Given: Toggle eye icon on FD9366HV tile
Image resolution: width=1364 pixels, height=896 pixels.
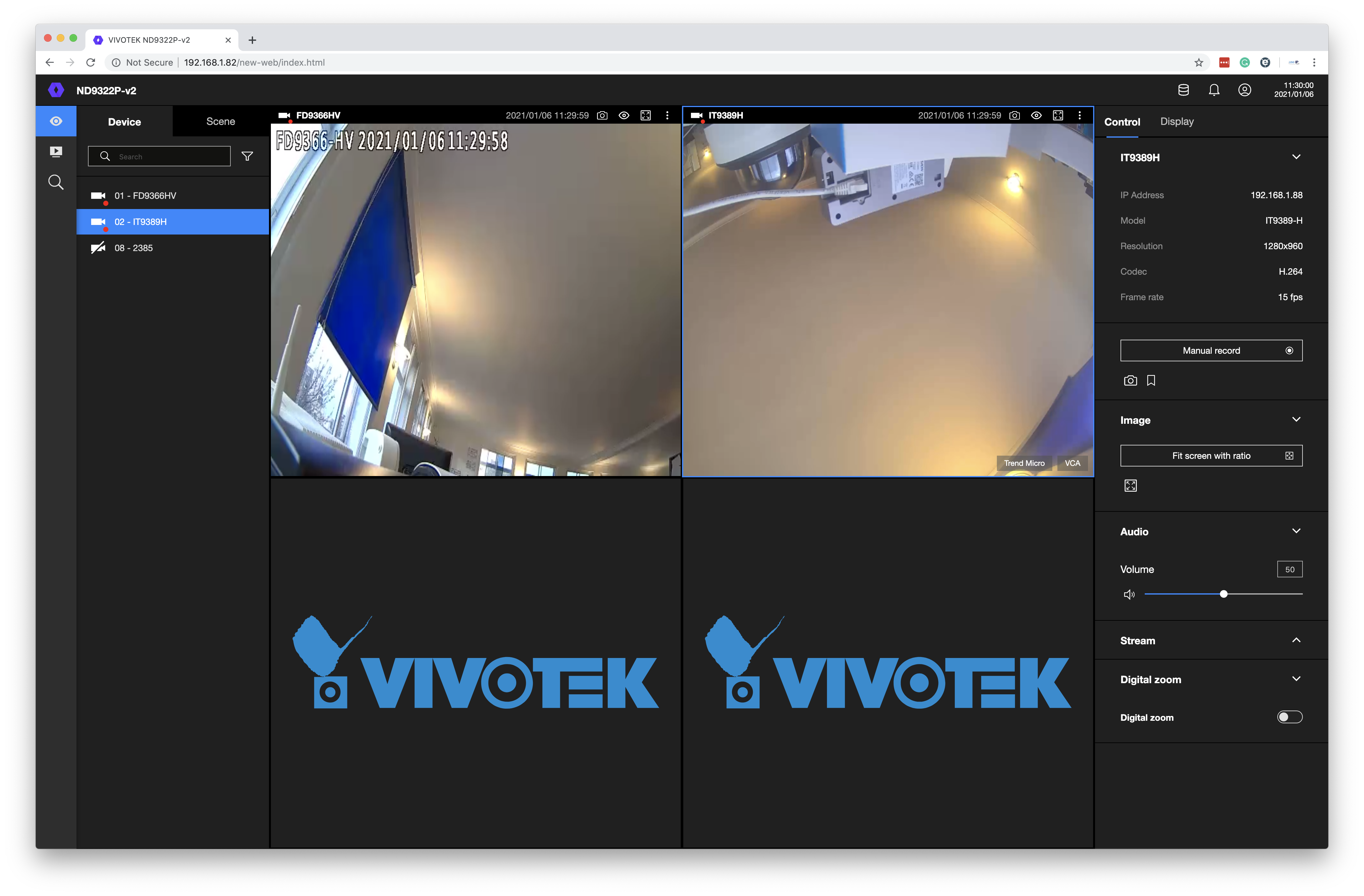Looking at the screenshot, I should (x=624, y=116).
